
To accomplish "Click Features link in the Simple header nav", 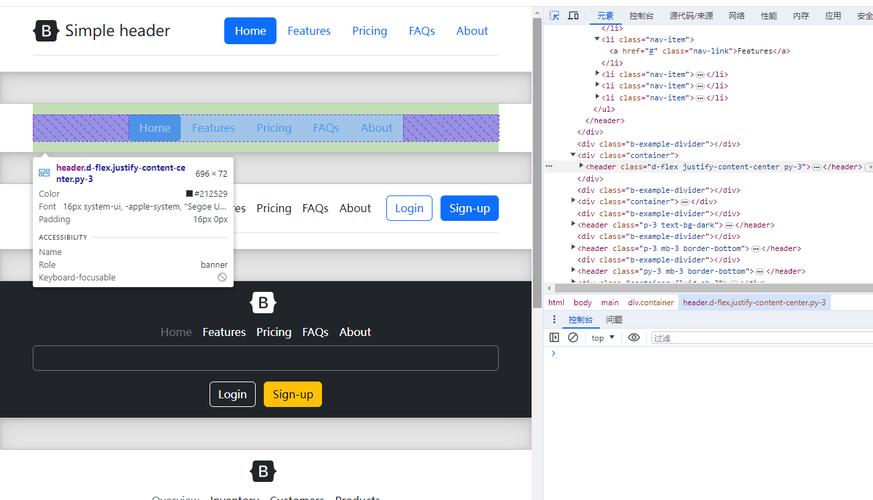I will [309, 31].
